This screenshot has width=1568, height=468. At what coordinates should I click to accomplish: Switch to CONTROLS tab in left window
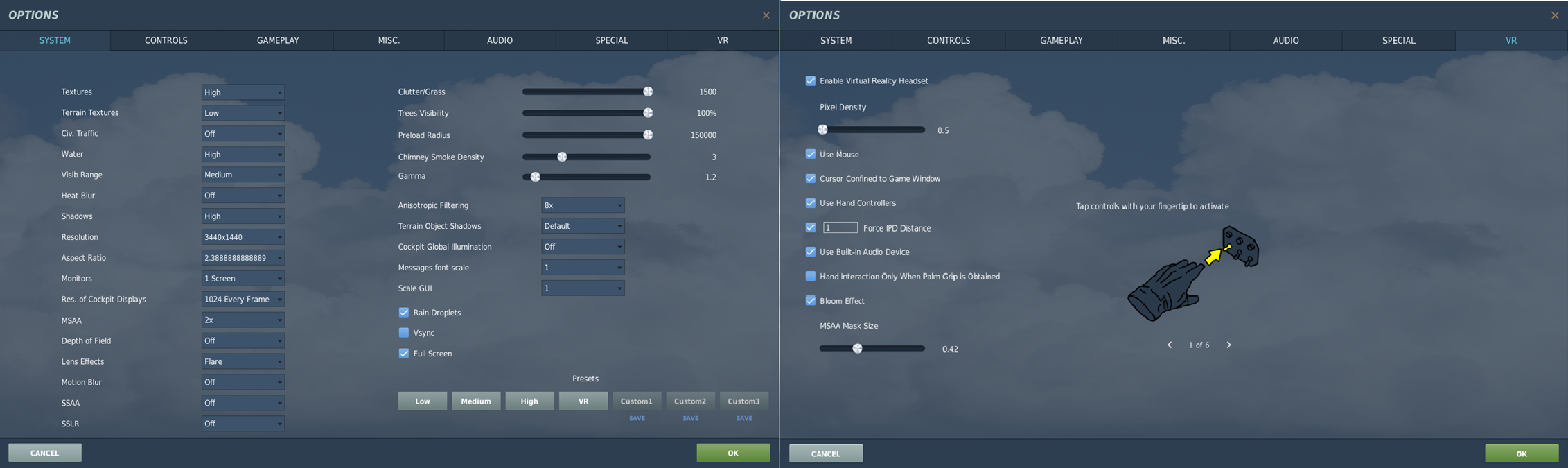pyautogui.click(x=166, y=40)
